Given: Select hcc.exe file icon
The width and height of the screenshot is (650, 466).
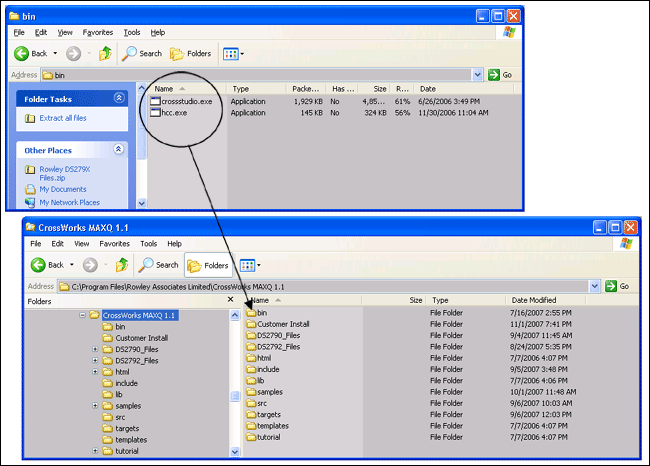Looking at the screenshot, I should 155,112.
